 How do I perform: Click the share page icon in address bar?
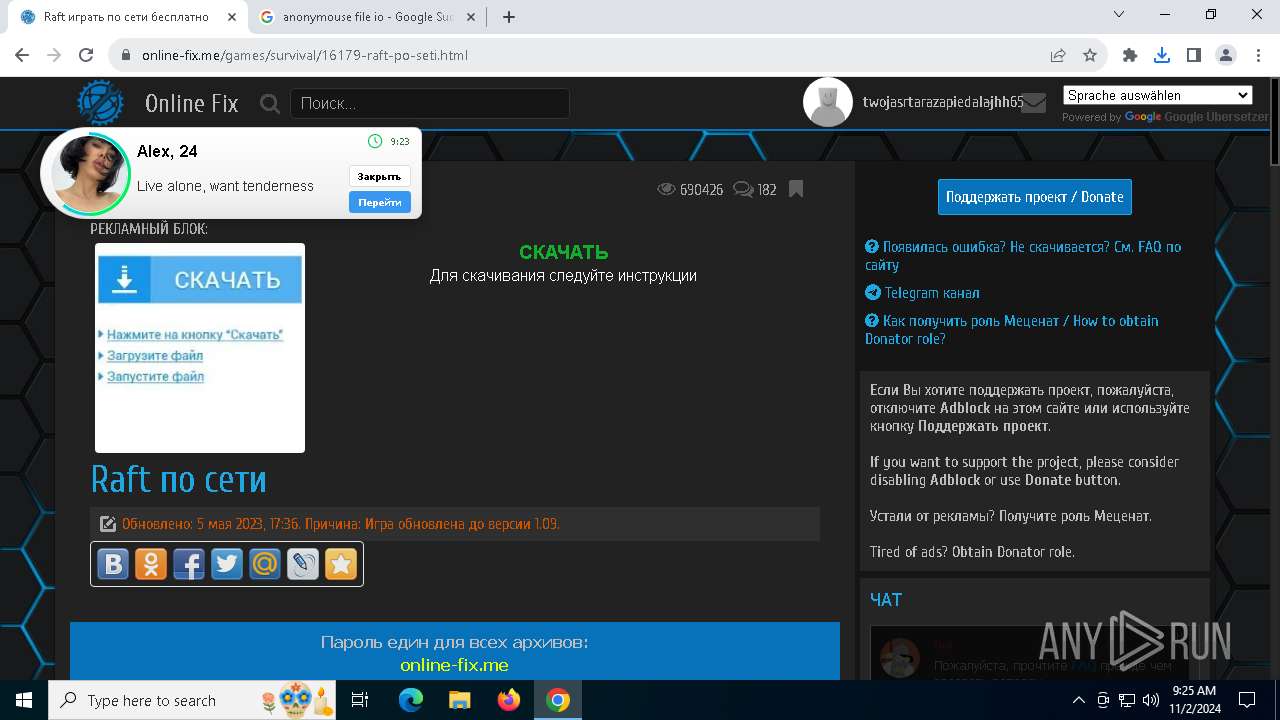1058,55
